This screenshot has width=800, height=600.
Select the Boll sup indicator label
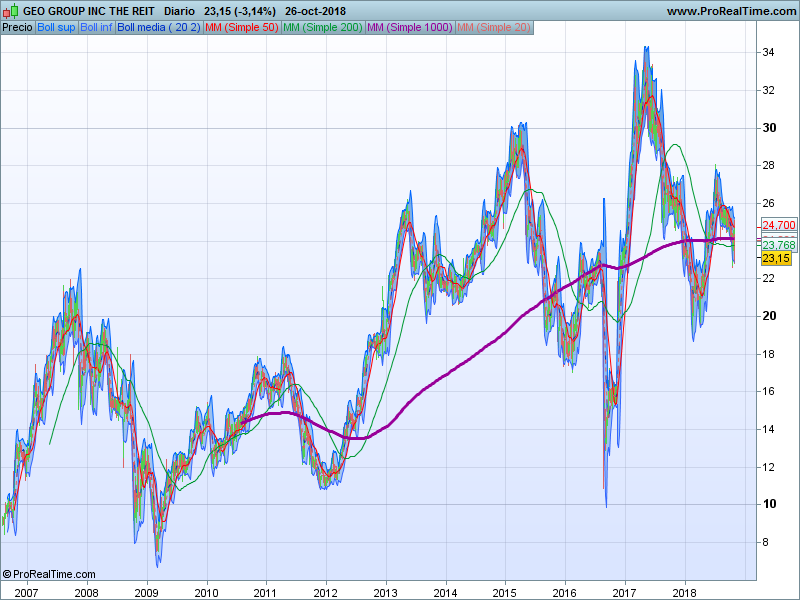(x=56, y=28)
